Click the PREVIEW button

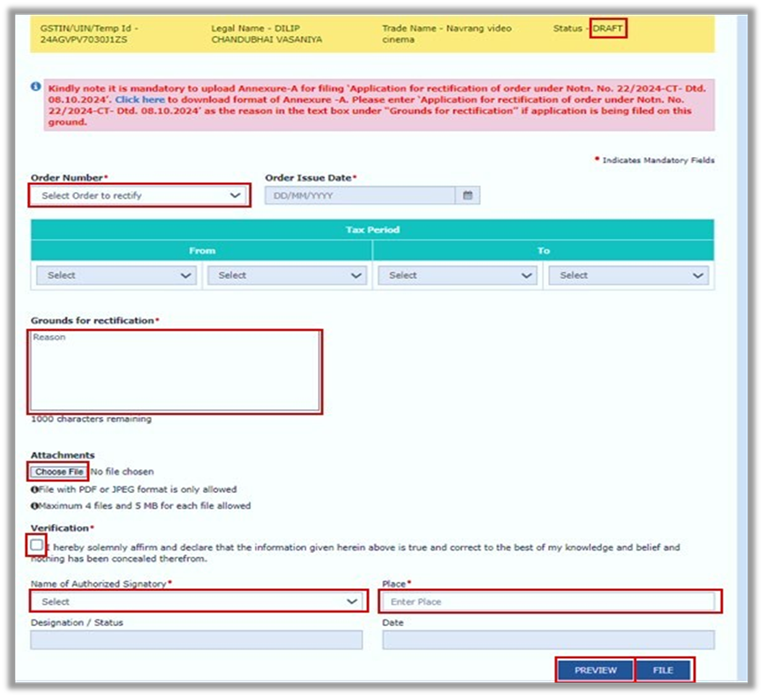point(595,670)
